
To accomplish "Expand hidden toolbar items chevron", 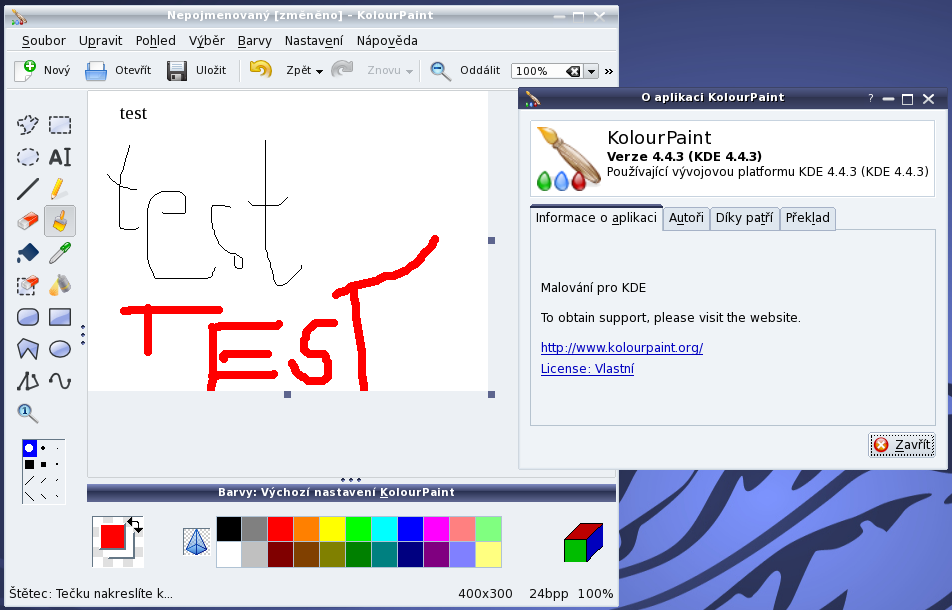I will [x=609, y=71].
